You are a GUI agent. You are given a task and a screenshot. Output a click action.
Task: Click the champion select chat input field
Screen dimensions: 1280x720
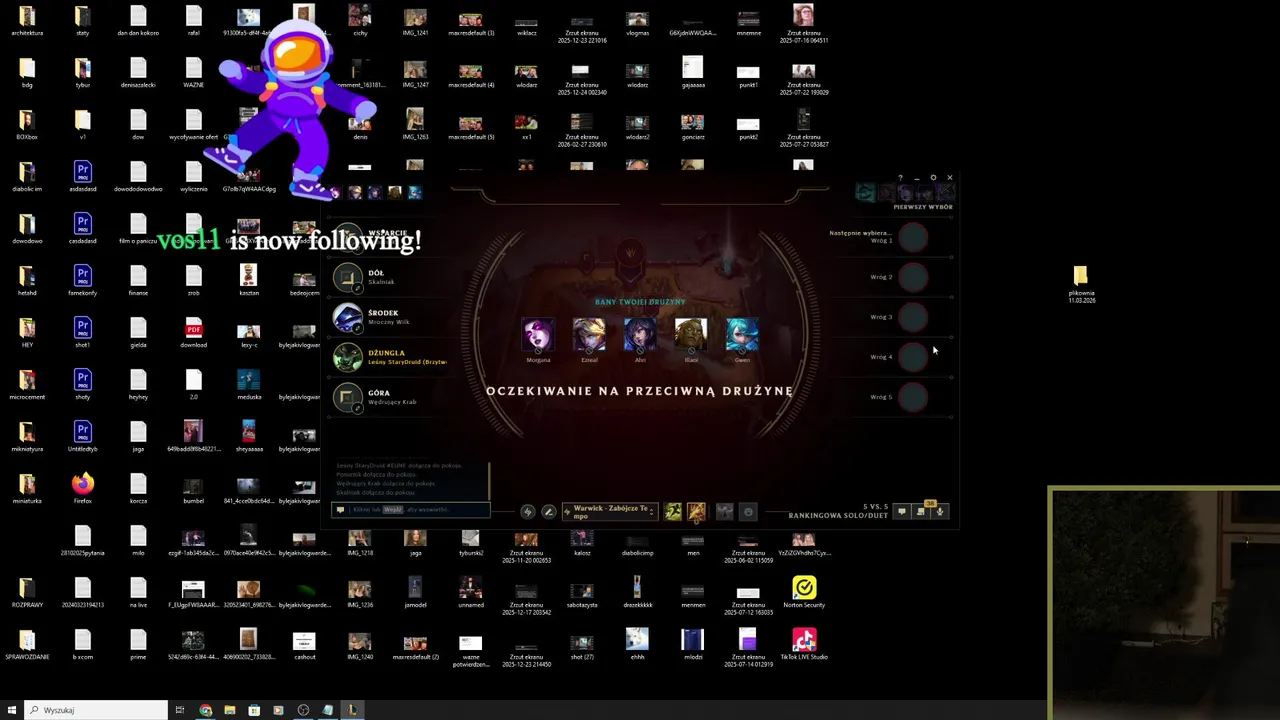pos(411,510)
